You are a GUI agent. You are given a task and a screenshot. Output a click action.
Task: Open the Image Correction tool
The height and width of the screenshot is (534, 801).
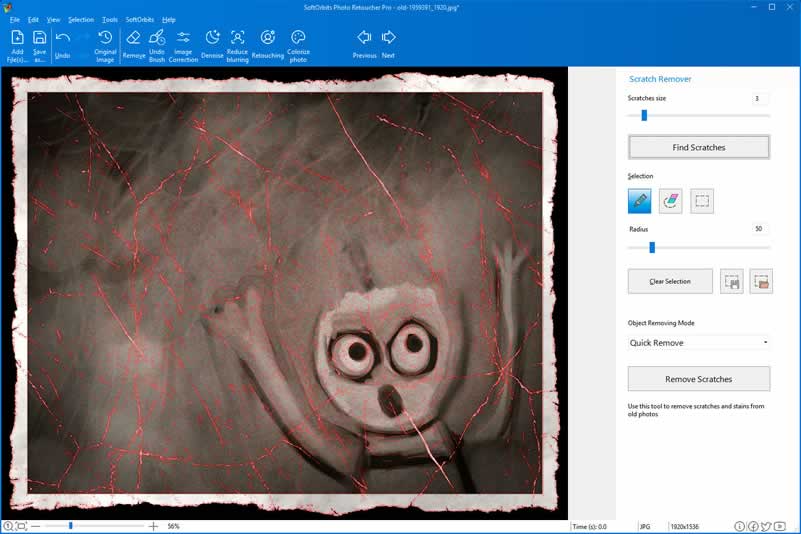183,45
